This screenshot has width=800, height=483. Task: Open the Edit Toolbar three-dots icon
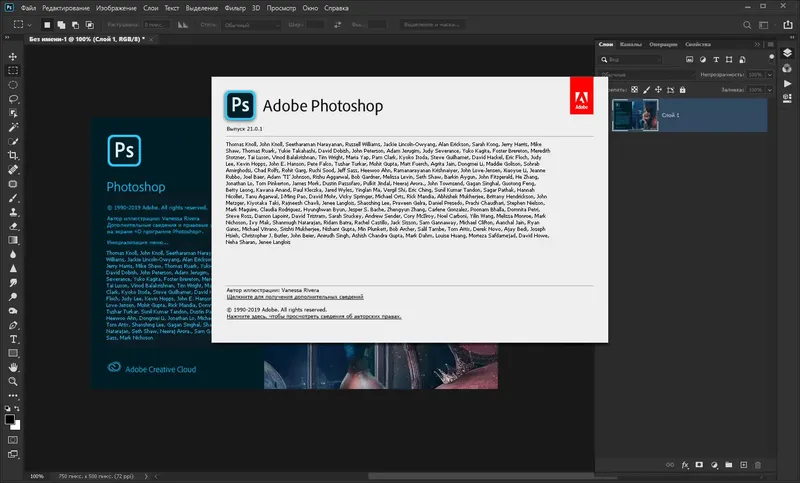[13, 396]
